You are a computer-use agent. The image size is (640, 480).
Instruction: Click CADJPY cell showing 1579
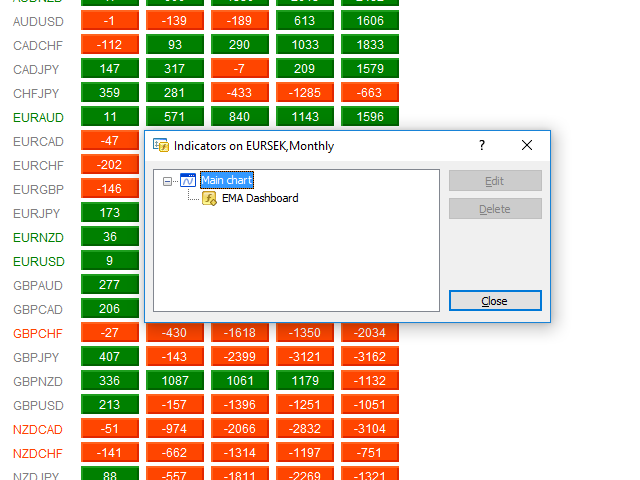click(x=370, y=69)
